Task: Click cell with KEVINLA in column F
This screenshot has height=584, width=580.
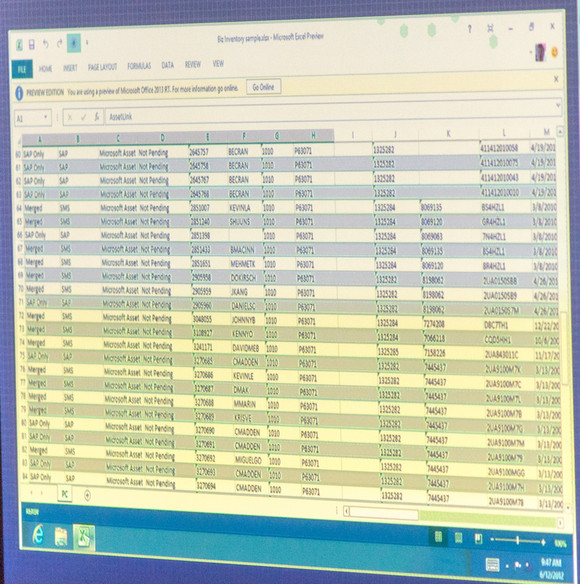Action: 245,208
